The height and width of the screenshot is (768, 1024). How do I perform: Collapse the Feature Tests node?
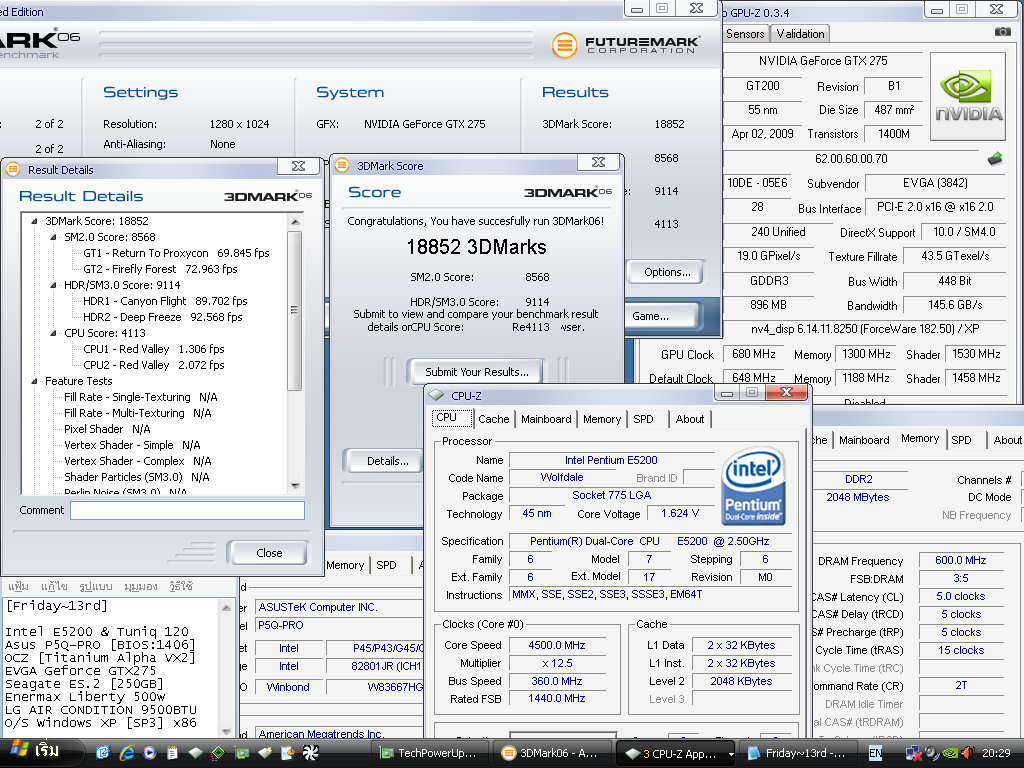36,381
